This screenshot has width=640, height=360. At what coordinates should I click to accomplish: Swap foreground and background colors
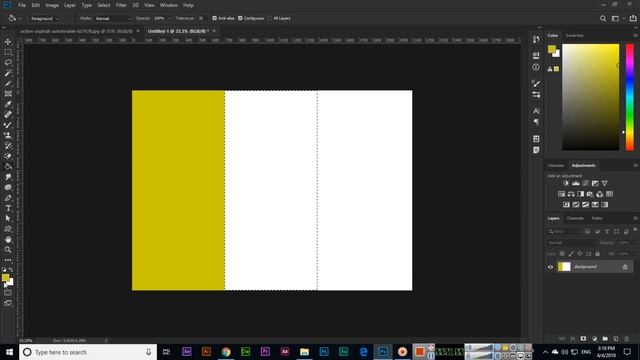[x=11, y=270]
